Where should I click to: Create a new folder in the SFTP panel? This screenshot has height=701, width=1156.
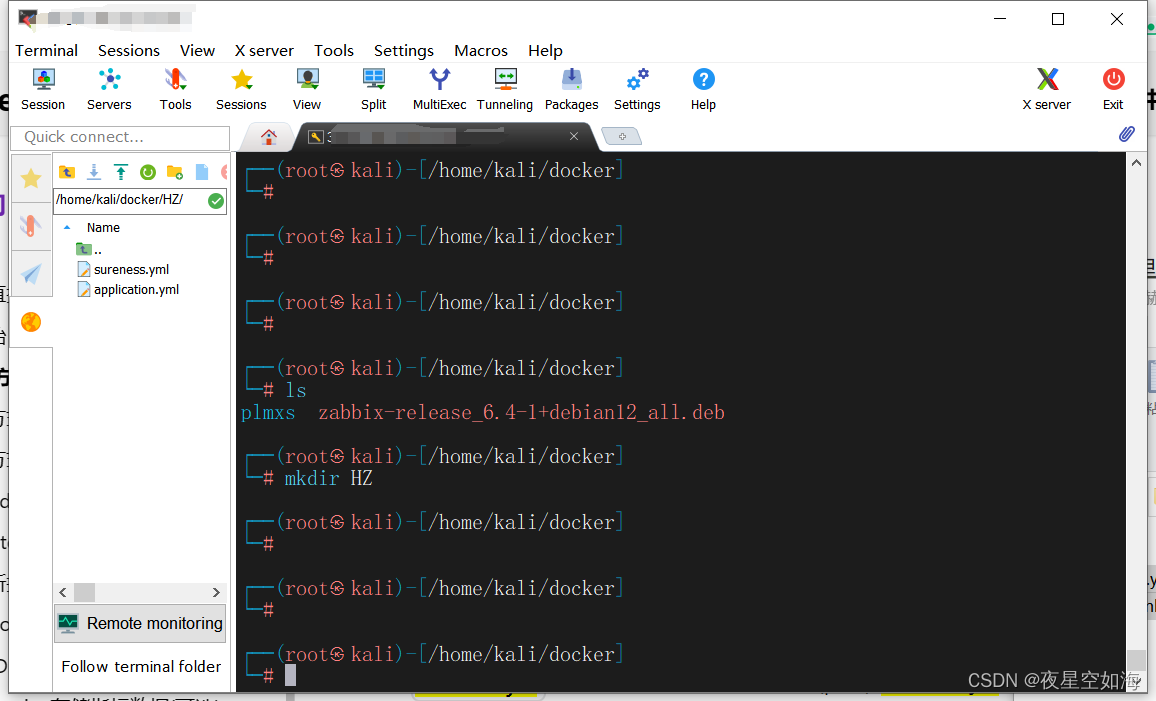click(x=175, y=172)
